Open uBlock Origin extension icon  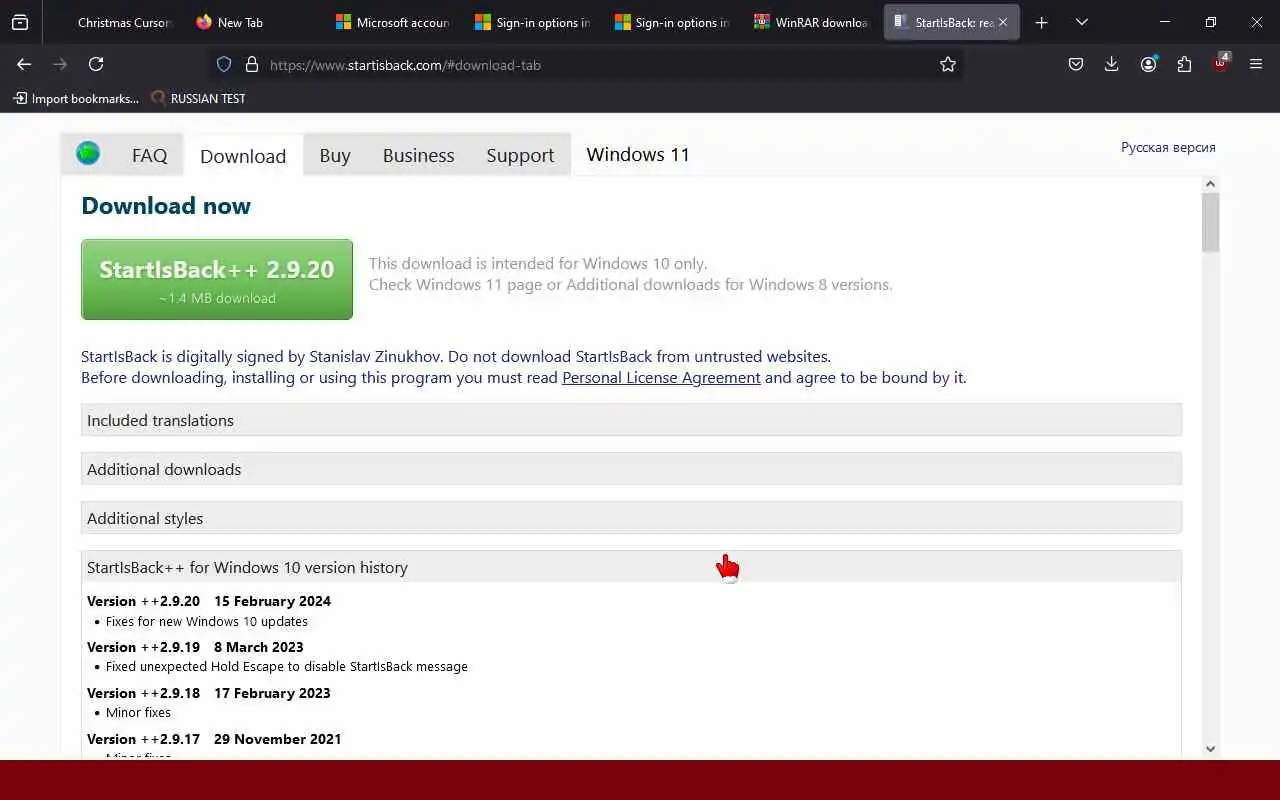pos(1221,63)
